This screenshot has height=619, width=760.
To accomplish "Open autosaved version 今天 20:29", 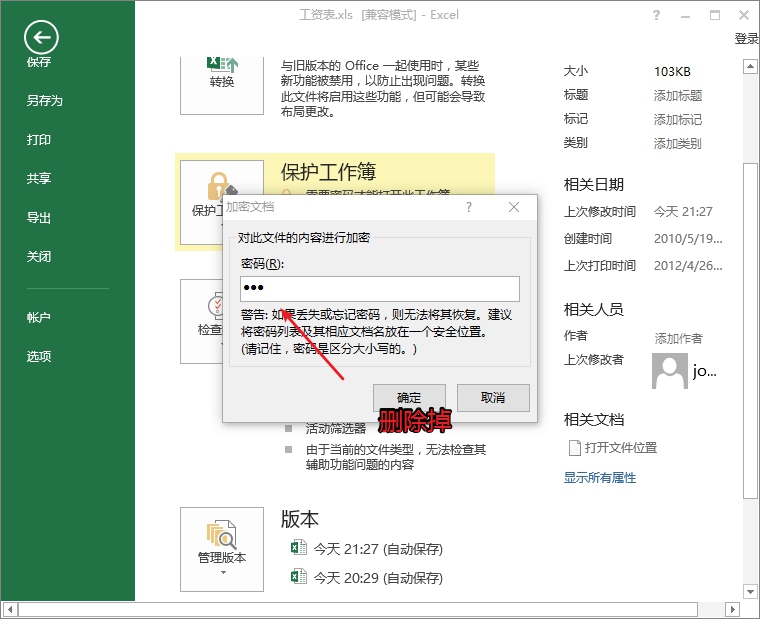I will [x=367, y=578].
